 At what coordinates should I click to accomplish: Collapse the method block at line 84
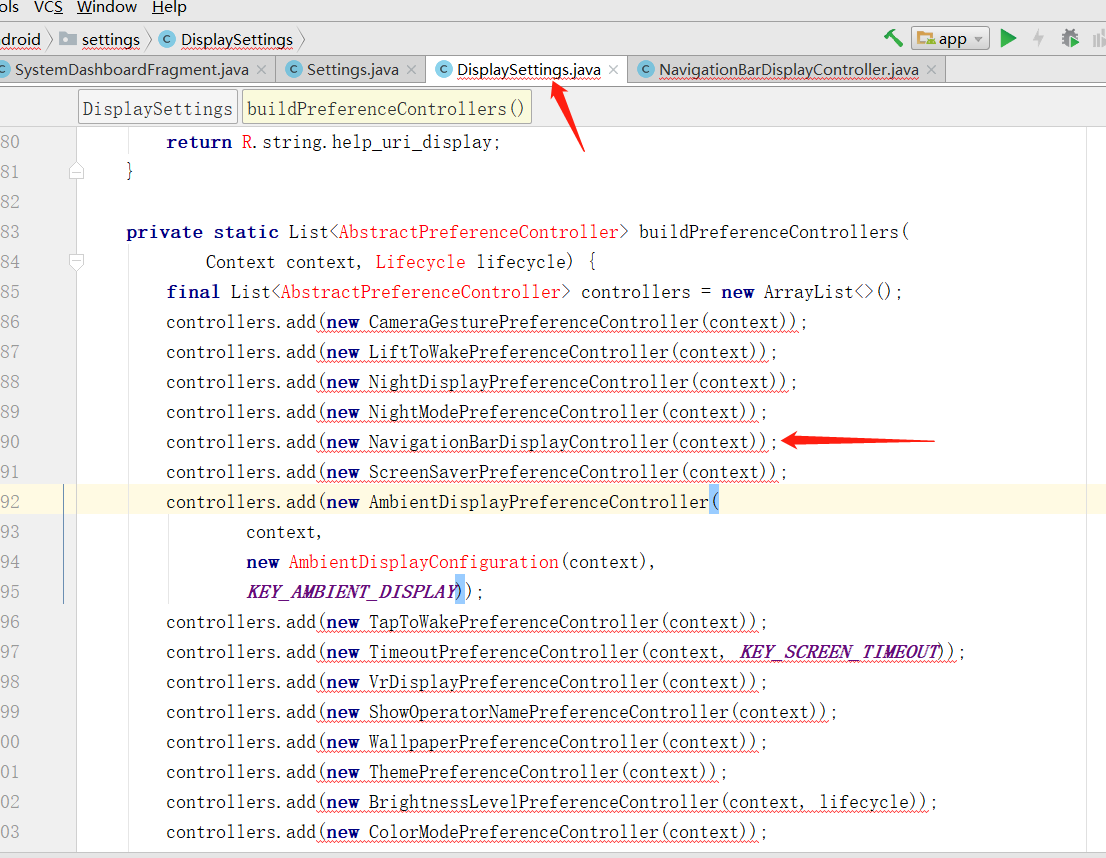[76, 261]
